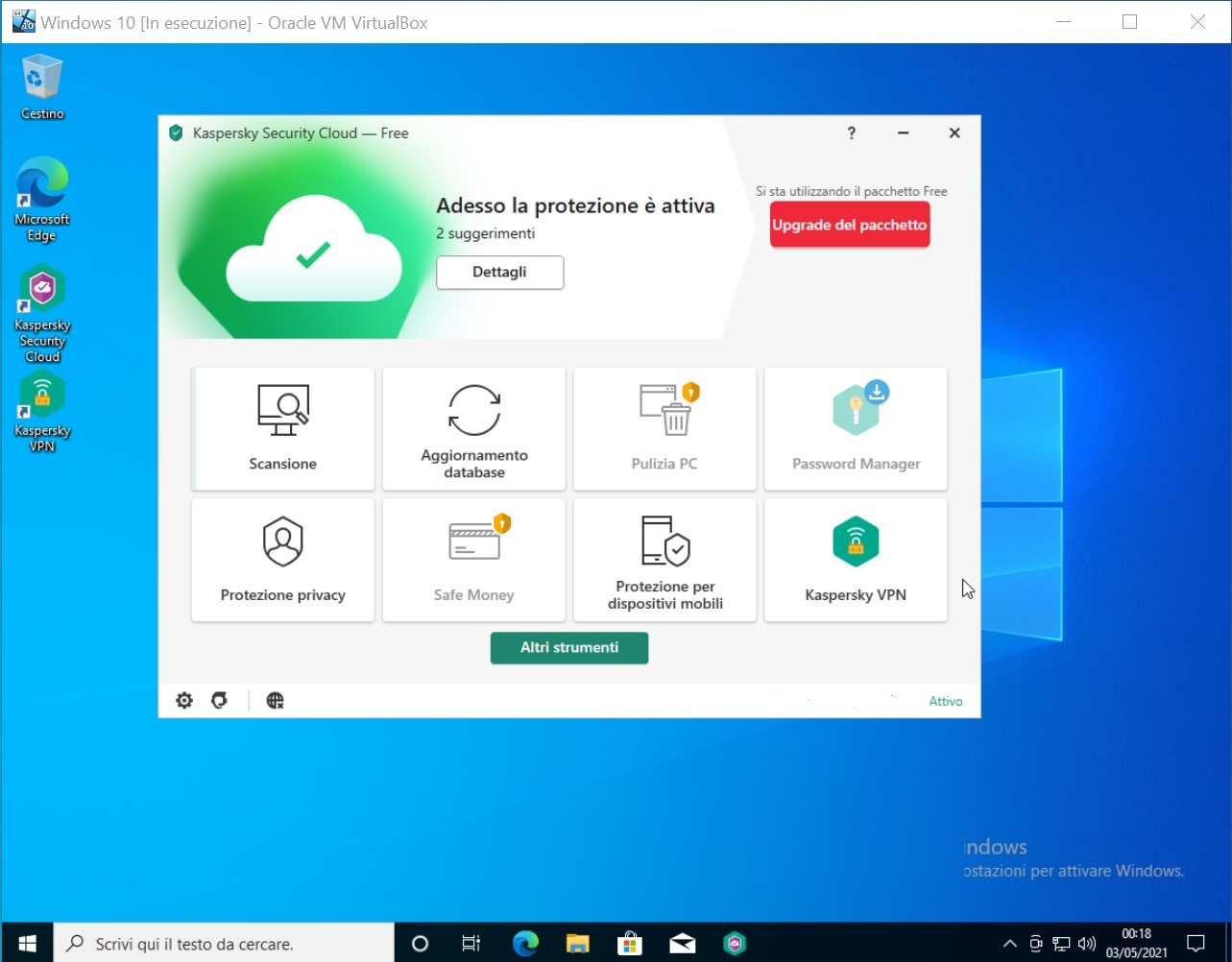The height and width of the screenshot is (962, 1232).
Task: Open Mail app from taskbar
Action: [683, 943]
